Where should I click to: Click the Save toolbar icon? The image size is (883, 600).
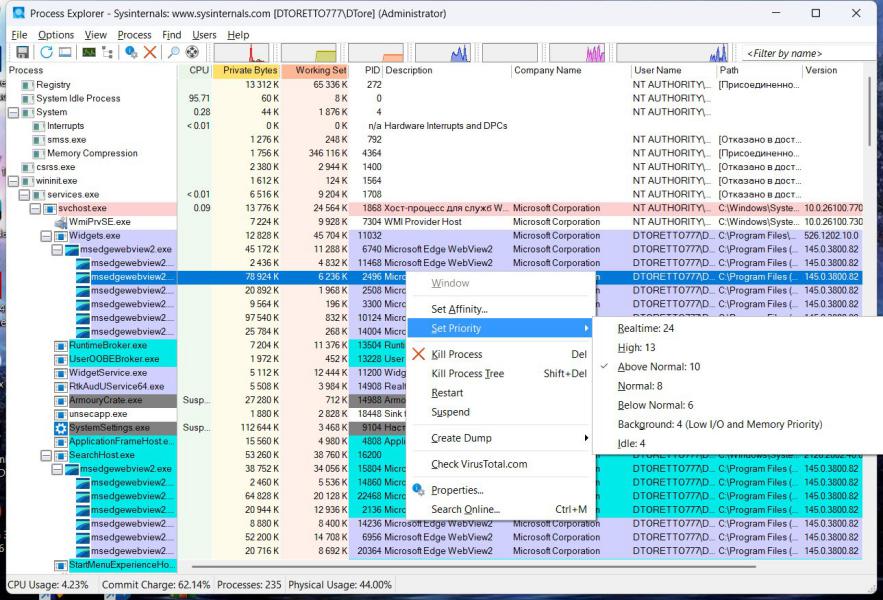coord(22,52)
